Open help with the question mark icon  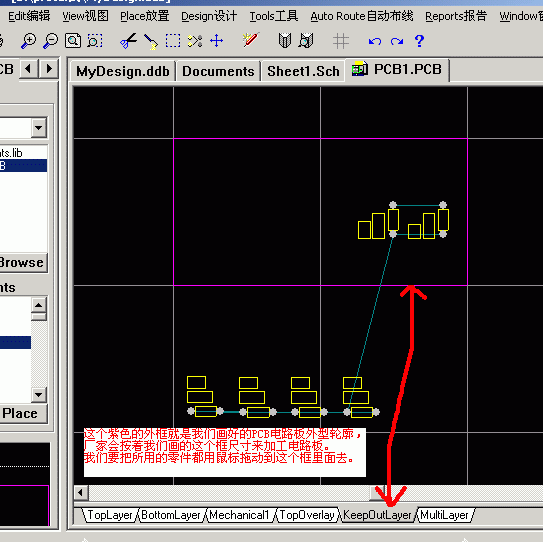tap(419, 41)
